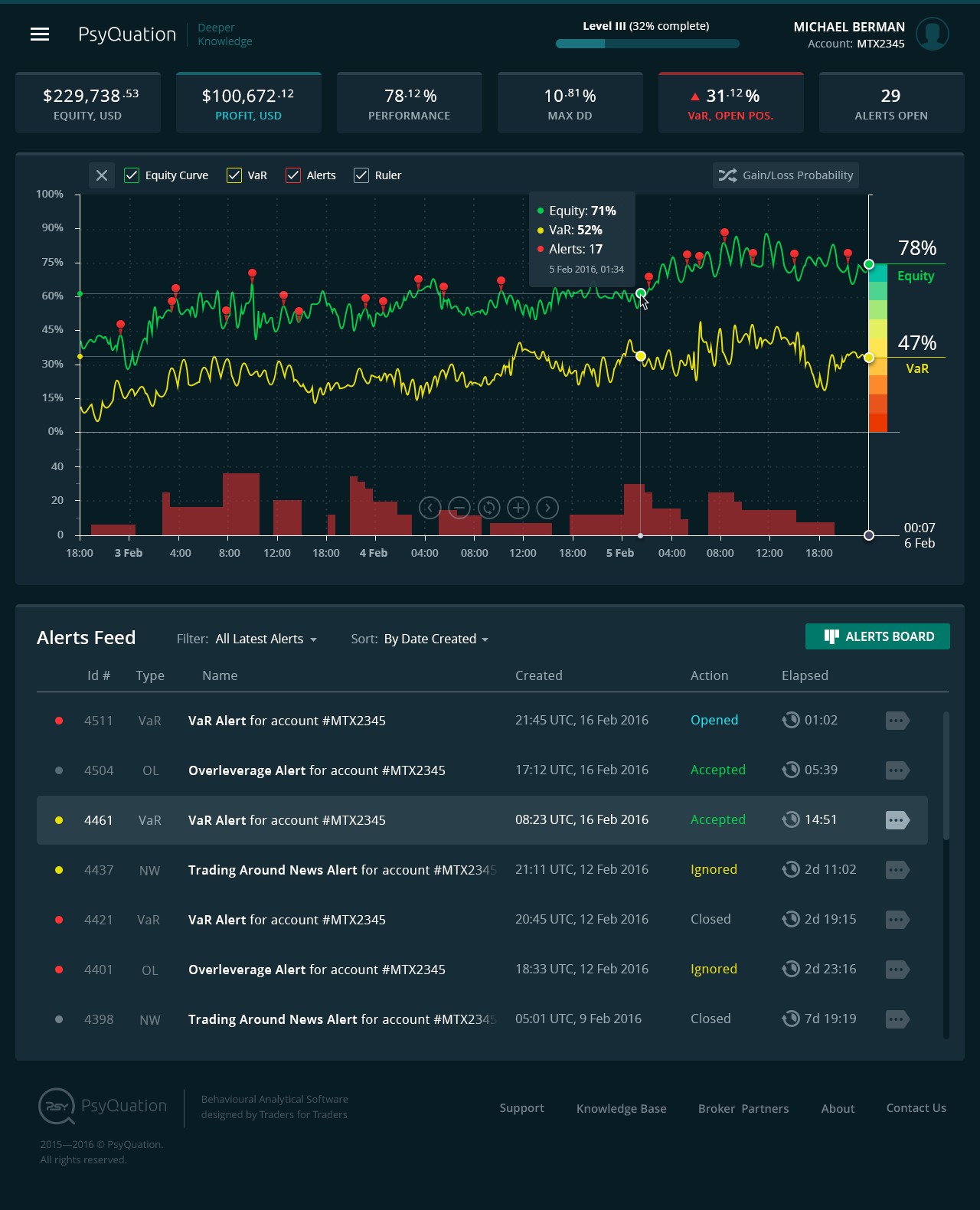980x1210 pixels.
Task: Open more options tag for alert 4511
Action: (897, 721)
